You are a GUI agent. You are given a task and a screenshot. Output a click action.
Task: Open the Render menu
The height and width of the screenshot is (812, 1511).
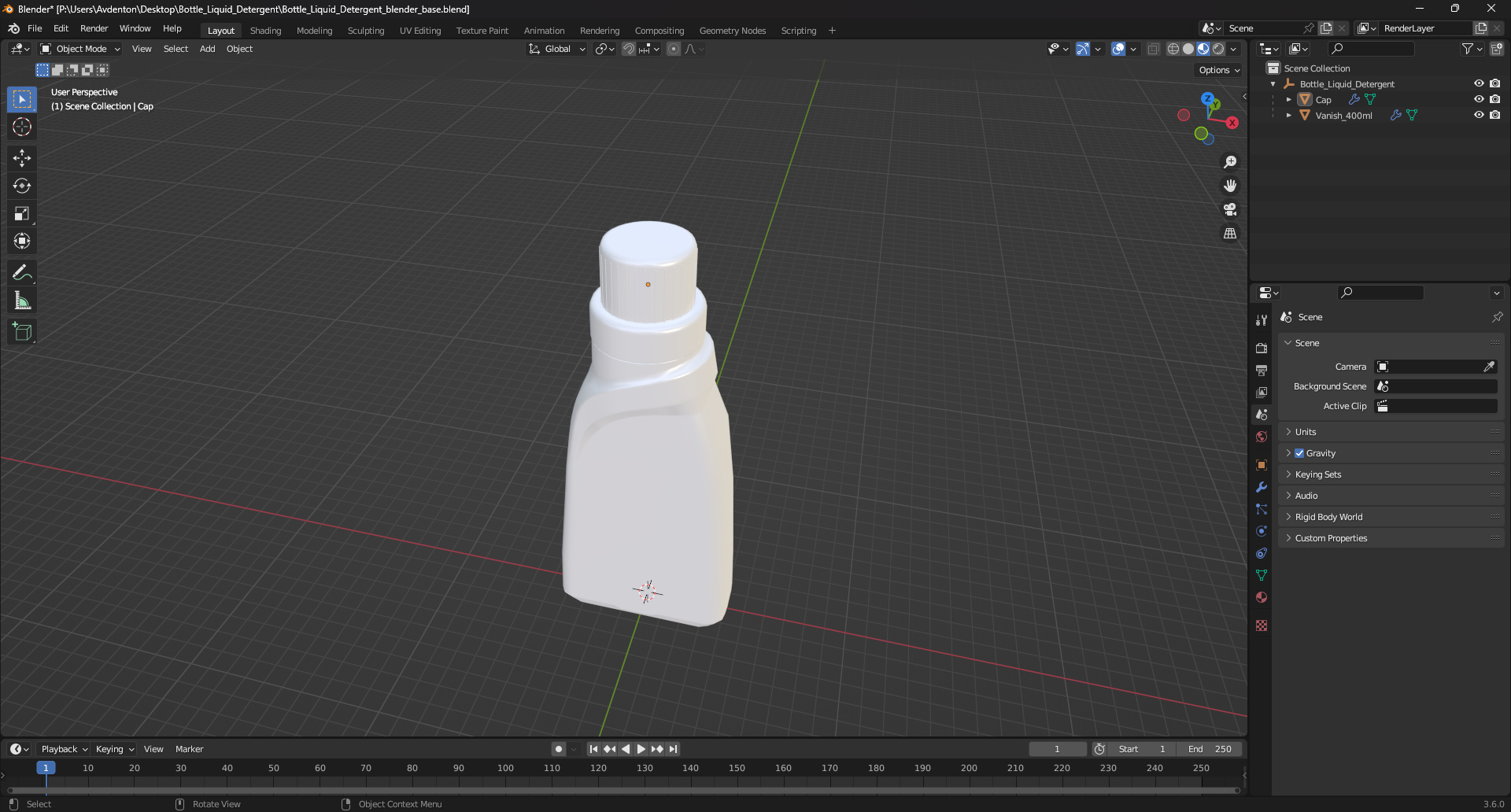point(94,28)
